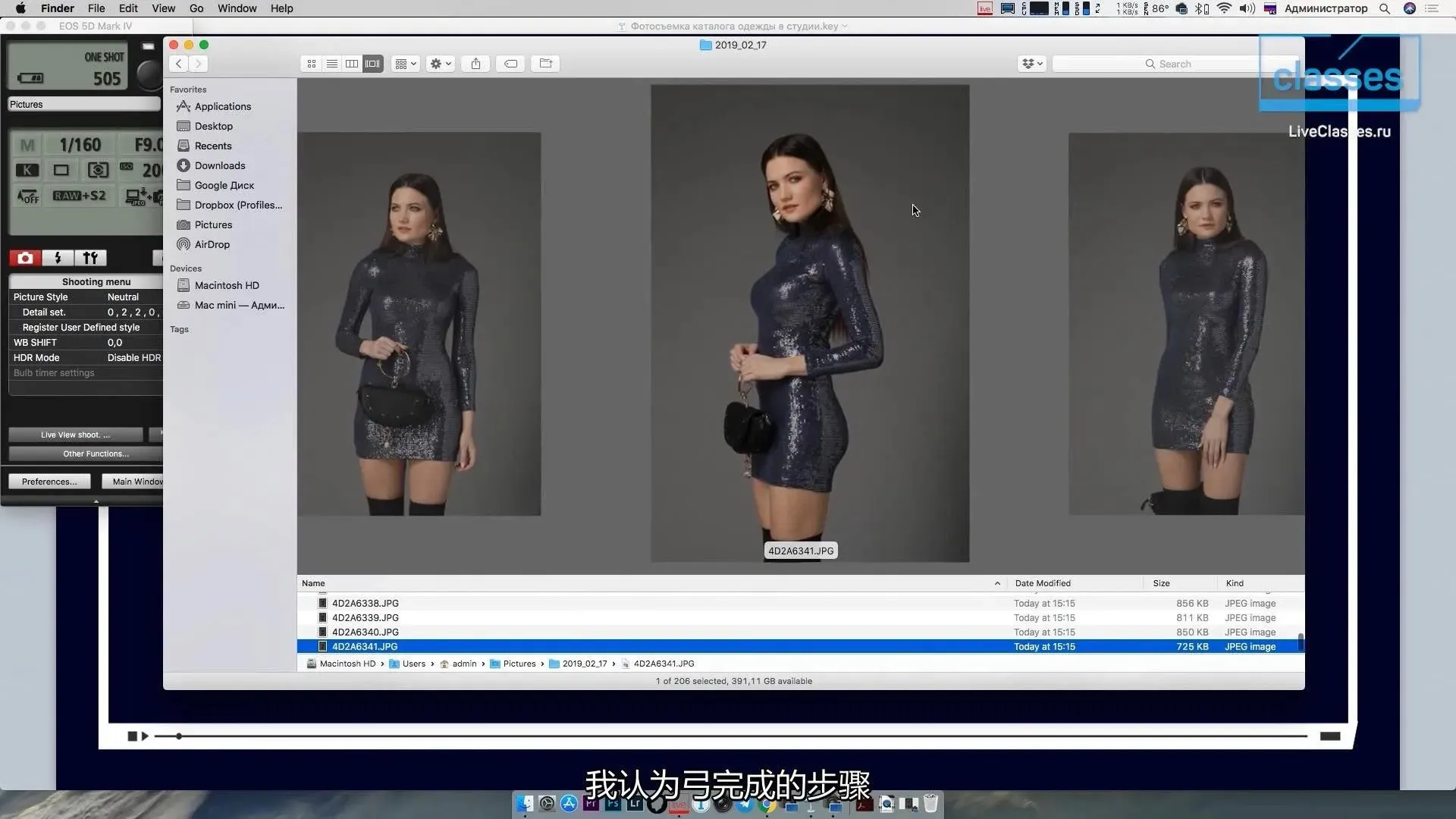
Task: Switch Finder to list view
Action: 331,64
